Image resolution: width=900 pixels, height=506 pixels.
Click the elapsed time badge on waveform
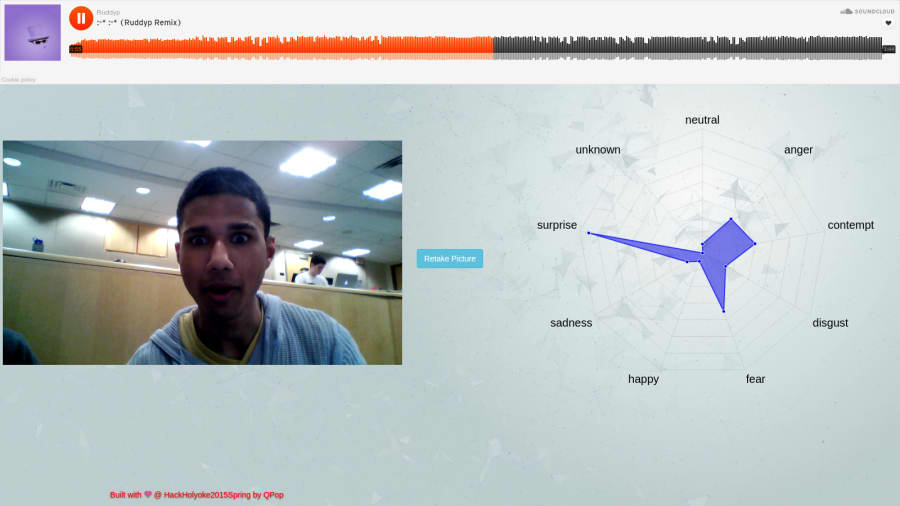[76, 49]
